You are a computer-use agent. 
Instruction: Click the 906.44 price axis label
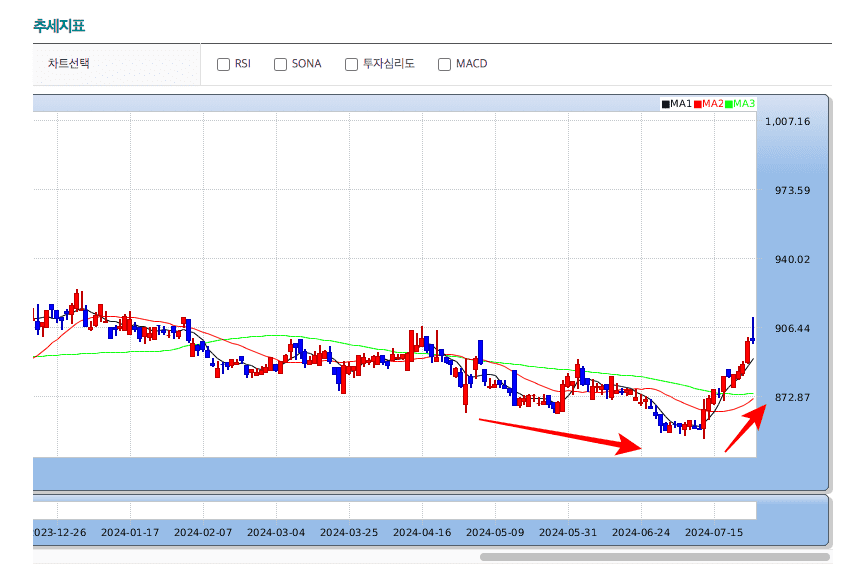tap(792, 329)
